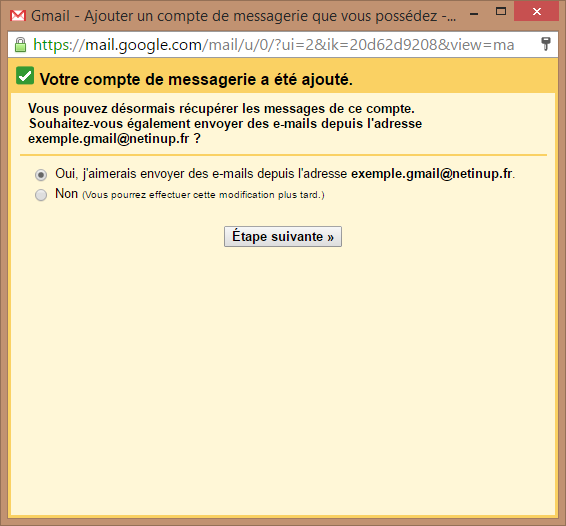The width and height of the screenshot is (566, 526).
Task: Click the green checkmark success icon
Action: pos(25,76)
